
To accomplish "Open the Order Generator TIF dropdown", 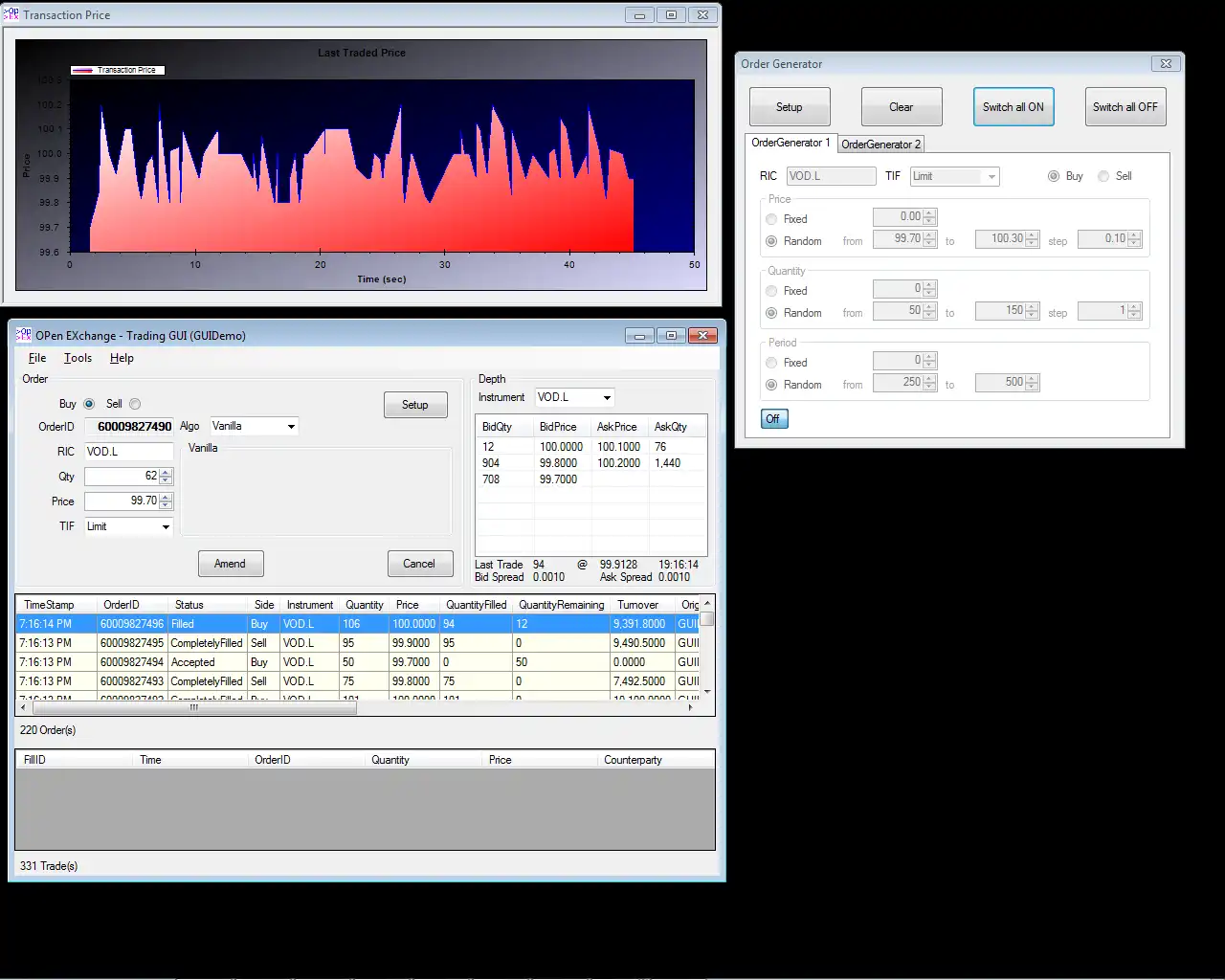I will 991,177.
